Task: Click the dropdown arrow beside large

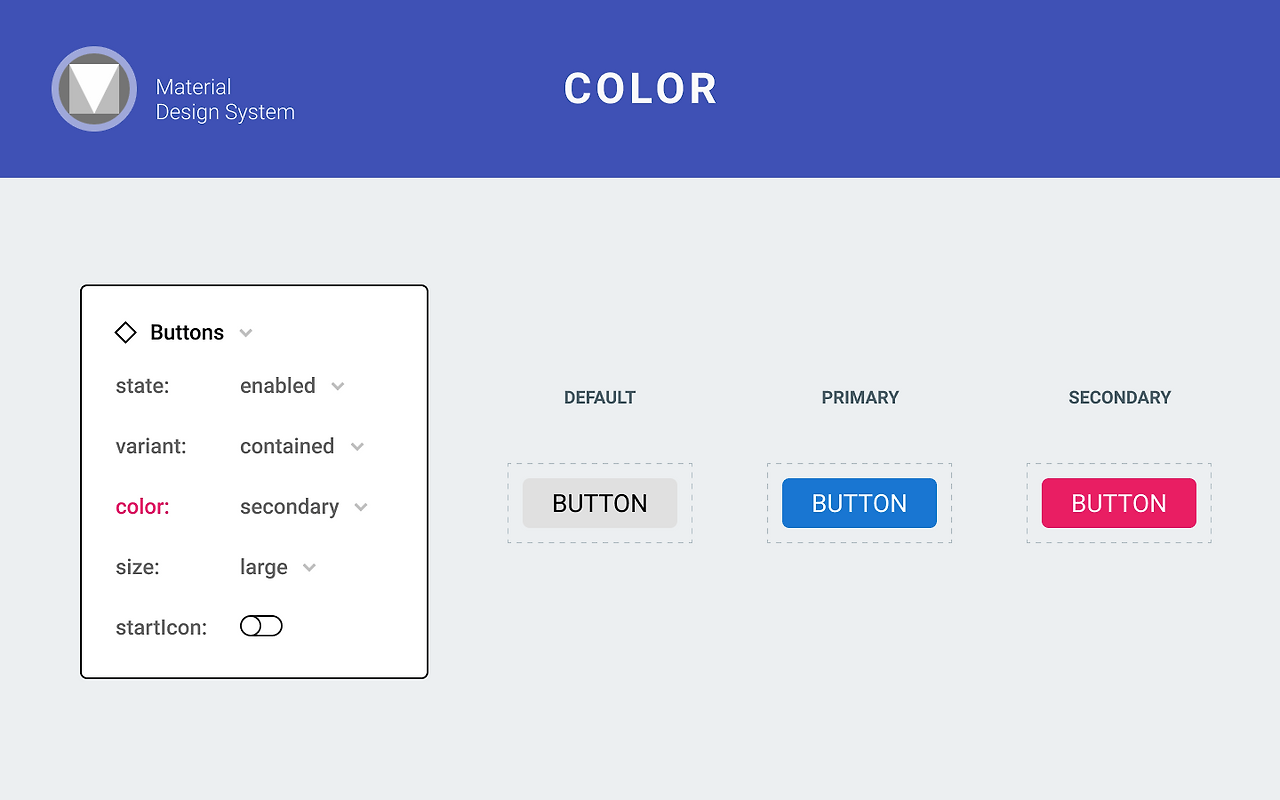Action: [310, 567]
